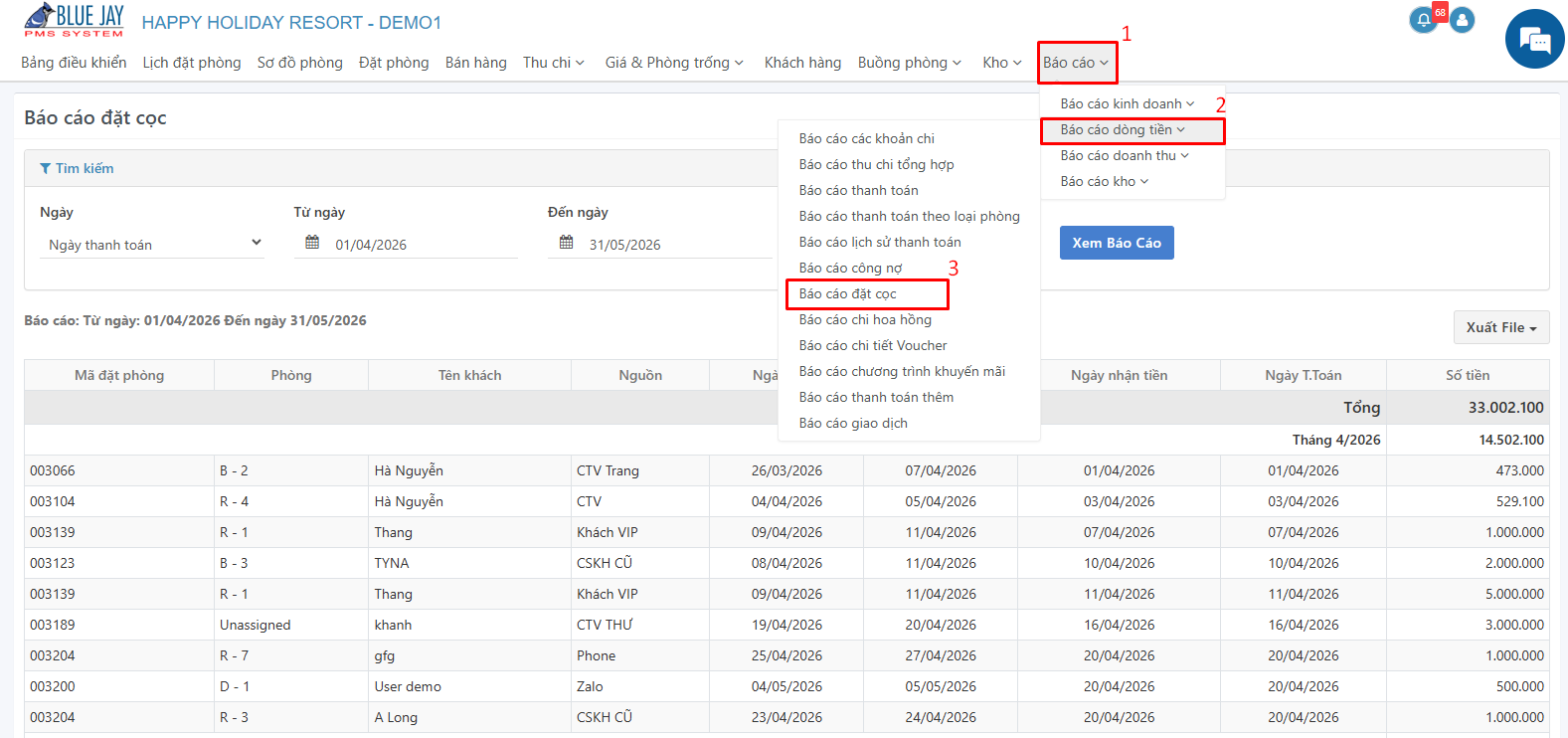Viewport: 1568px width, 738px height.
Task: Select Báo cáo công nợ
Action: pos(851,268)
